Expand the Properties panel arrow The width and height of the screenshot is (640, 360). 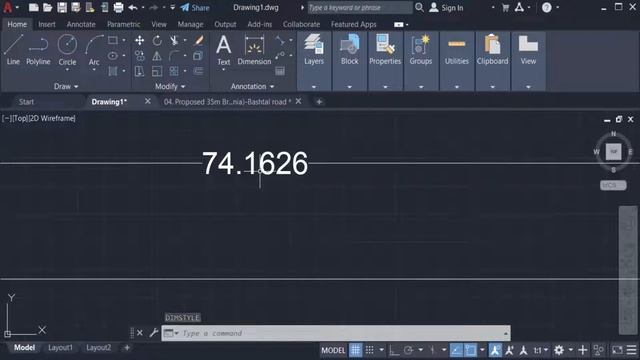(x=385, y=87)
